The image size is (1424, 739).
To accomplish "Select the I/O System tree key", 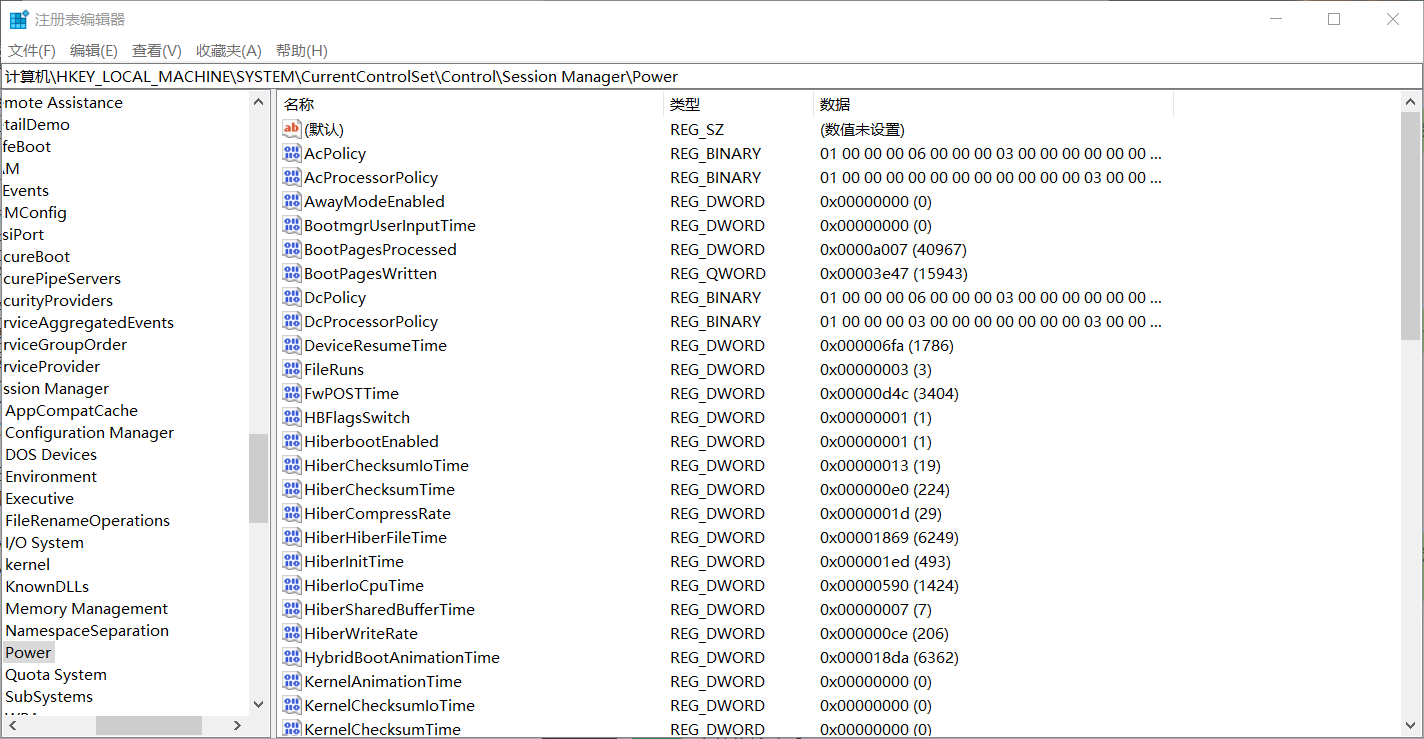I will pyautogui.click(x=44, y=542).
